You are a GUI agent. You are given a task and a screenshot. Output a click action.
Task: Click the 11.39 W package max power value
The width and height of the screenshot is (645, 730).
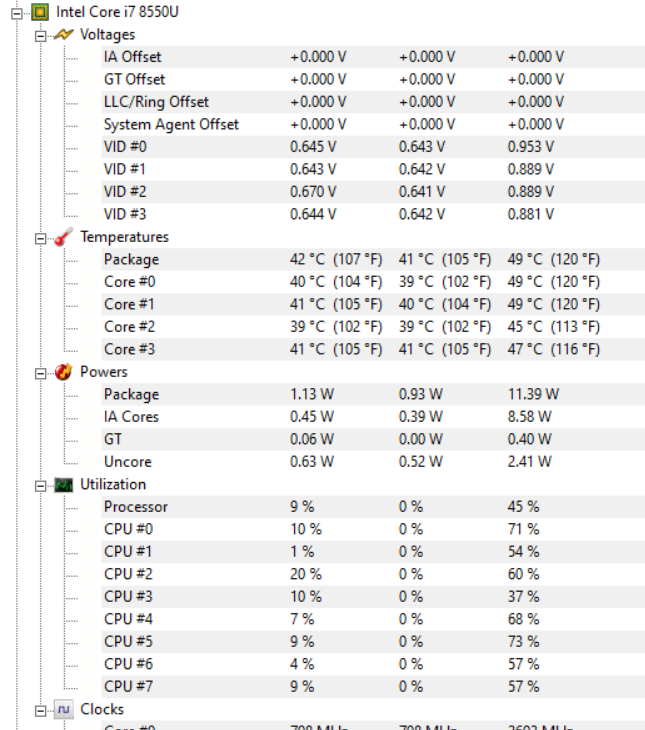(533, 394)
